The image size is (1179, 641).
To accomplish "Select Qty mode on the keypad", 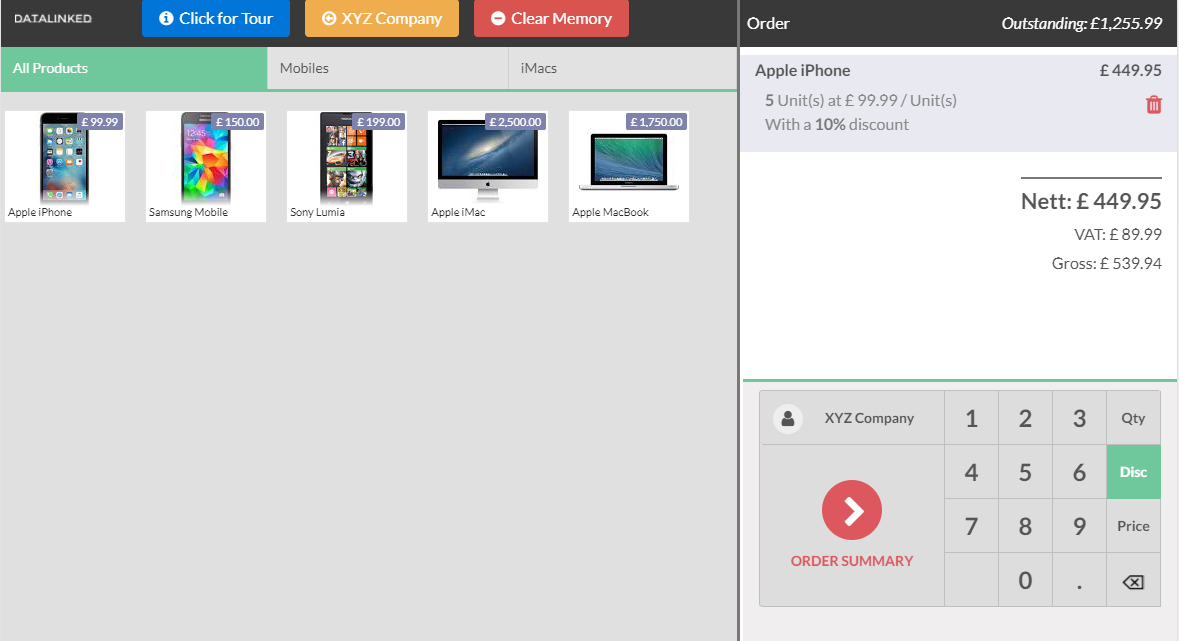I will (1133, 418).
